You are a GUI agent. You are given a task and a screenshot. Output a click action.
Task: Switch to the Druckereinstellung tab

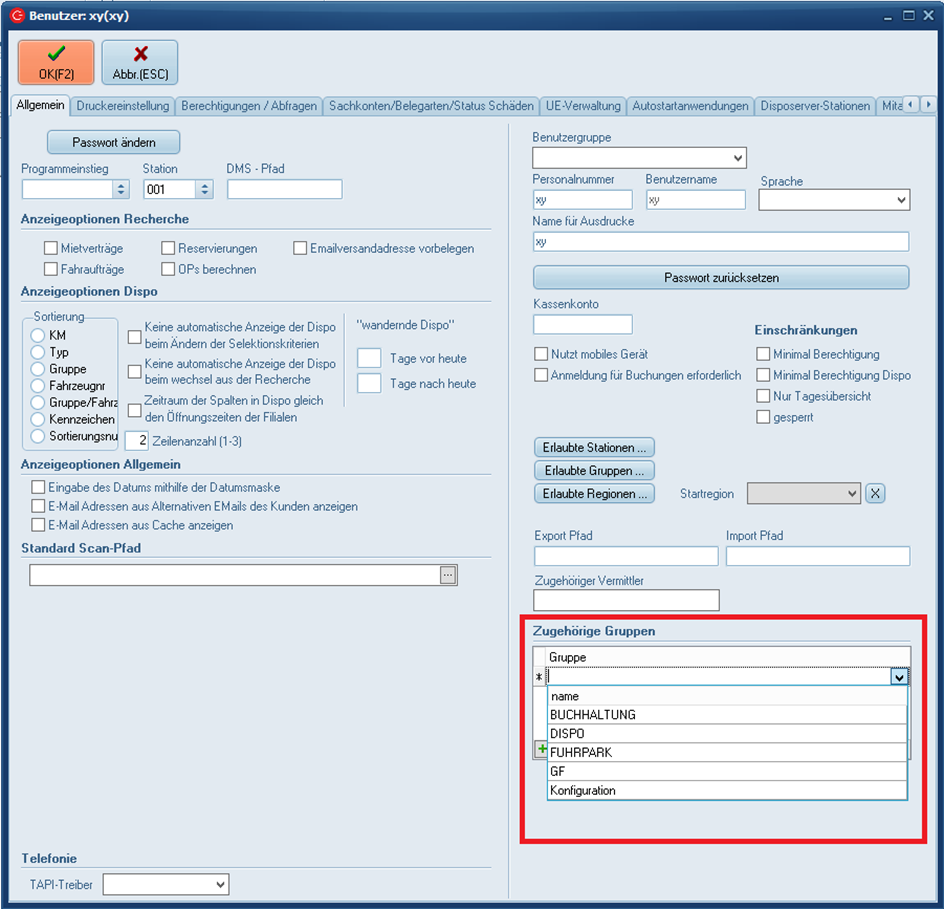124,106
